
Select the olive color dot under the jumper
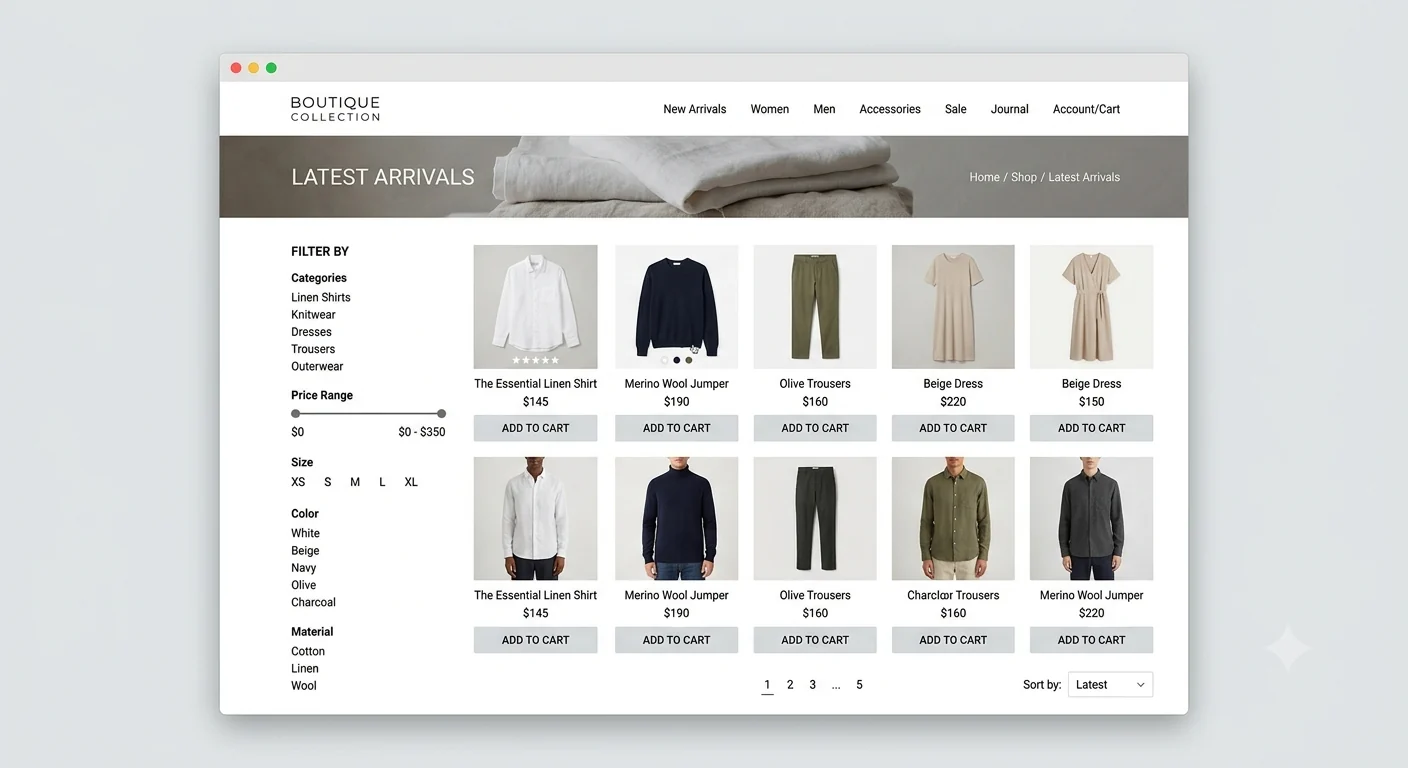coord(689,360)
